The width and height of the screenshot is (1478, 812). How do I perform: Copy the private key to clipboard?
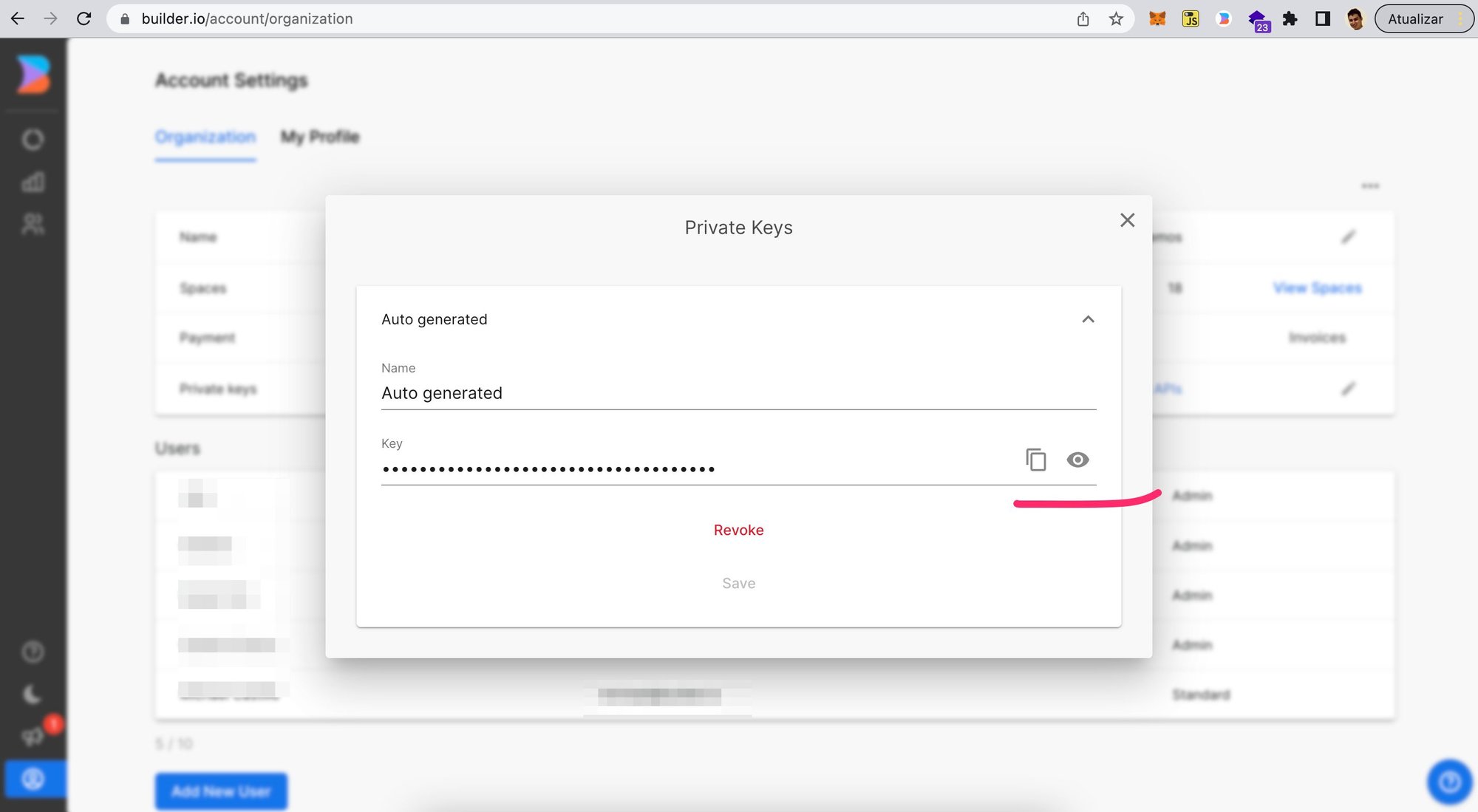point(1035,460)
